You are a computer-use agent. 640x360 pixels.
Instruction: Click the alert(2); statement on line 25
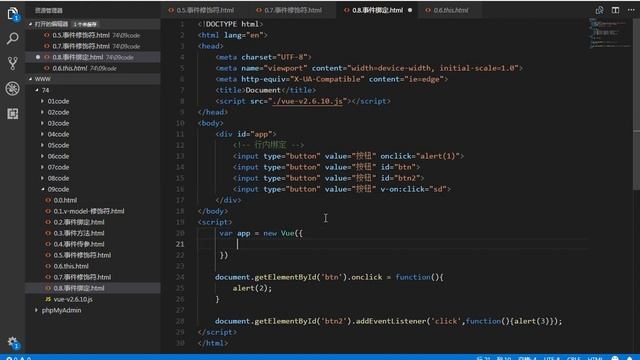coord(252,288)
